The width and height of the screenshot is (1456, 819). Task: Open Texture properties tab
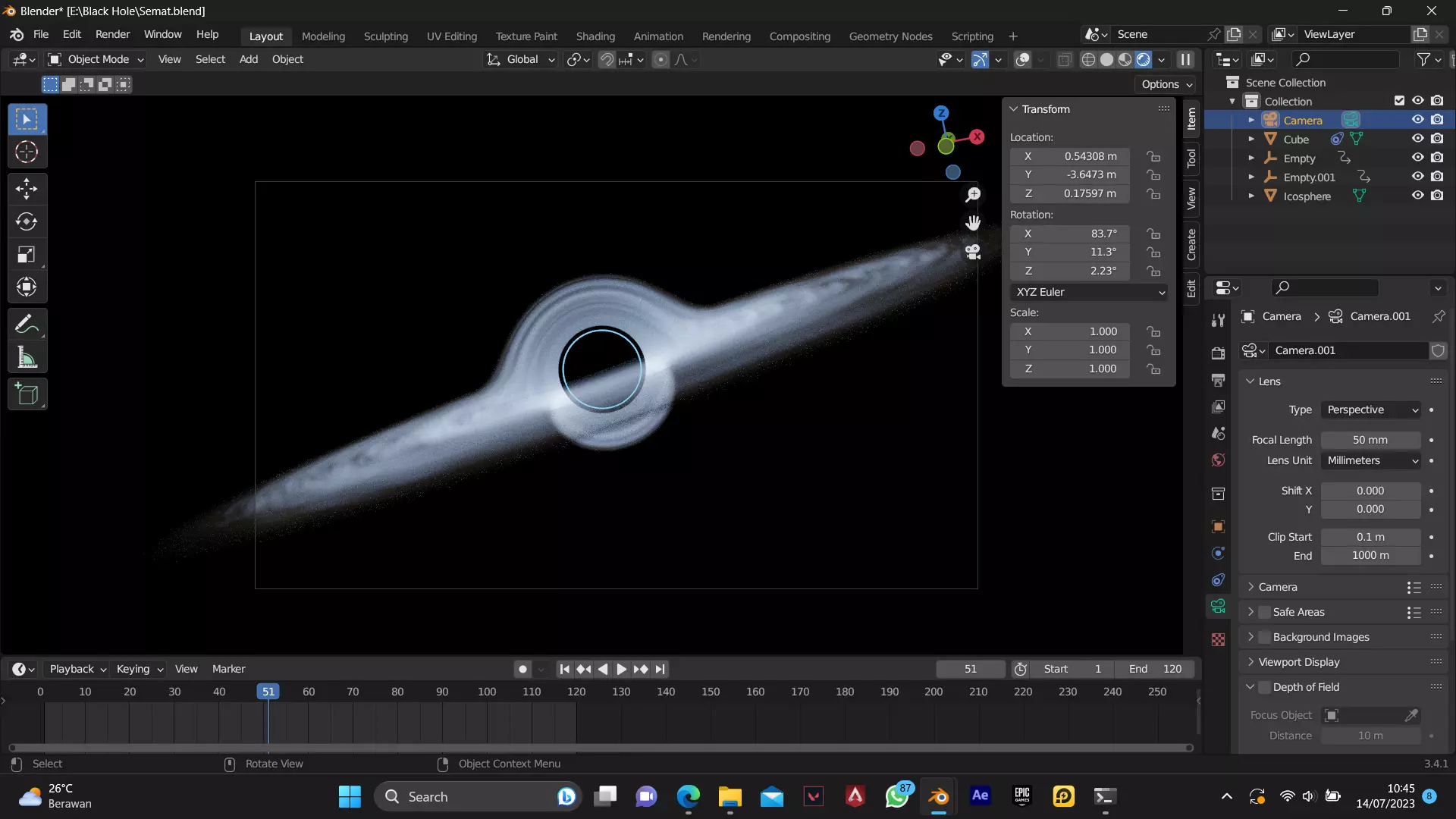tap(1218, 639)
